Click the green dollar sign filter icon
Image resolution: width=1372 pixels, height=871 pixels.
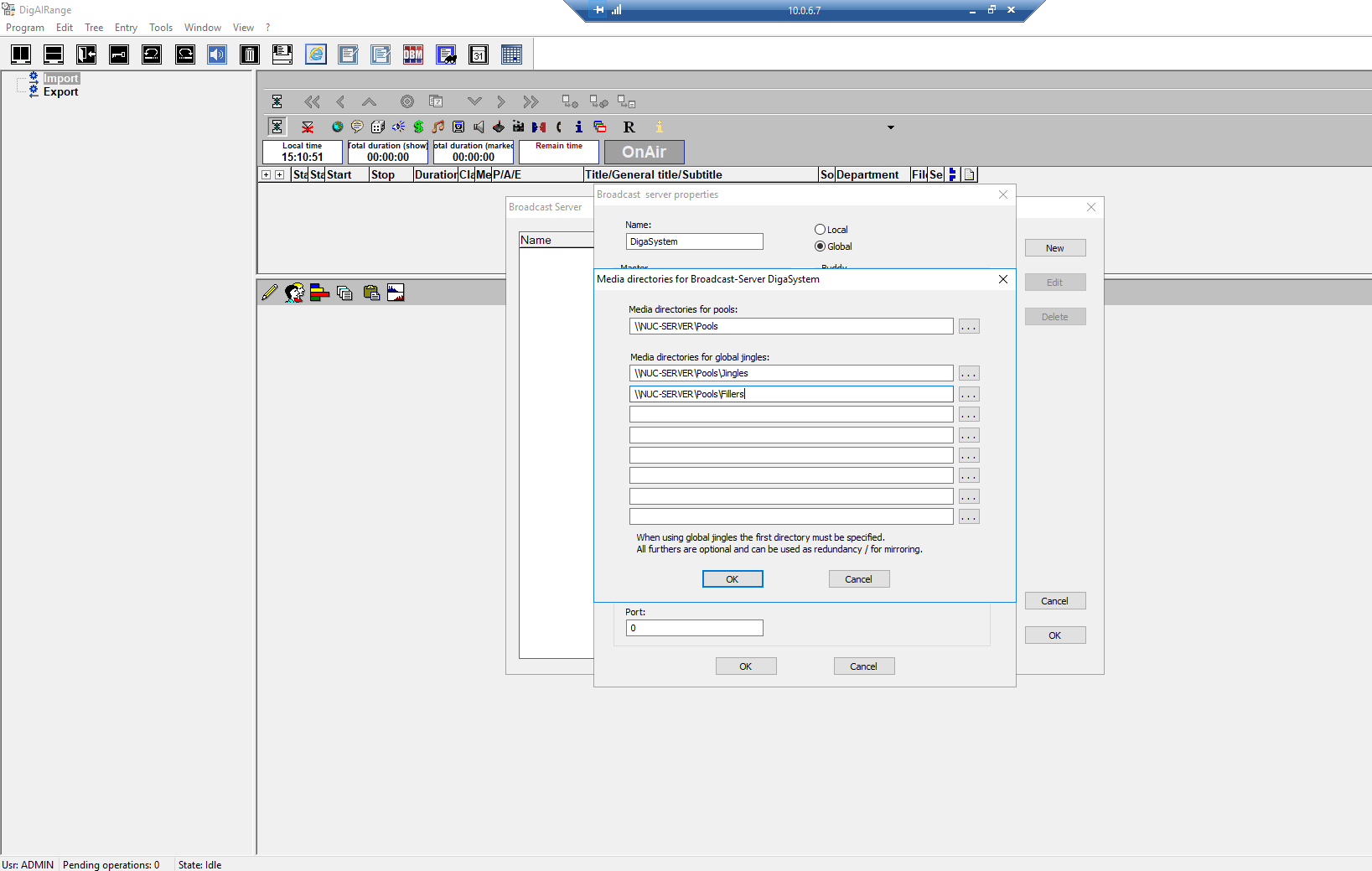point(418,127)
